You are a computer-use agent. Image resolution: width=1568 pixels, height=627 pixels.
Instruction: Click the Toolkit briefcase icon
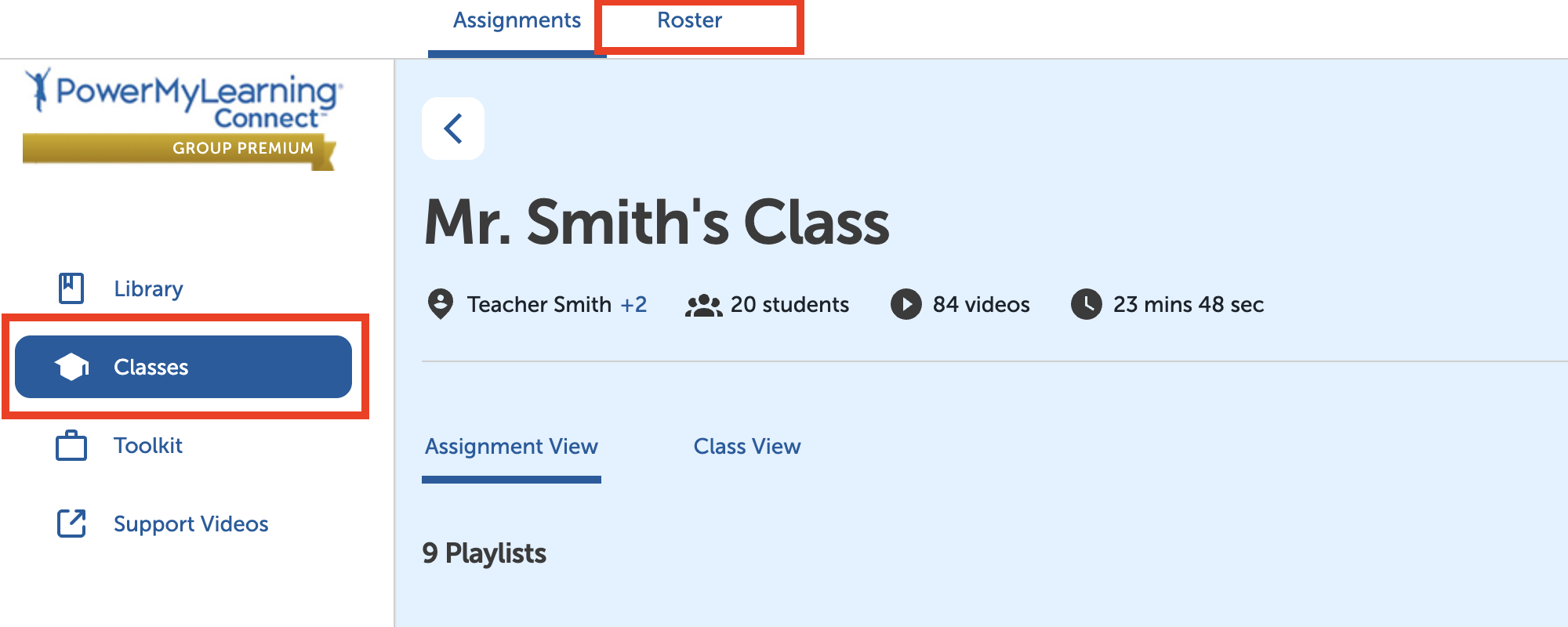[71, 445]
